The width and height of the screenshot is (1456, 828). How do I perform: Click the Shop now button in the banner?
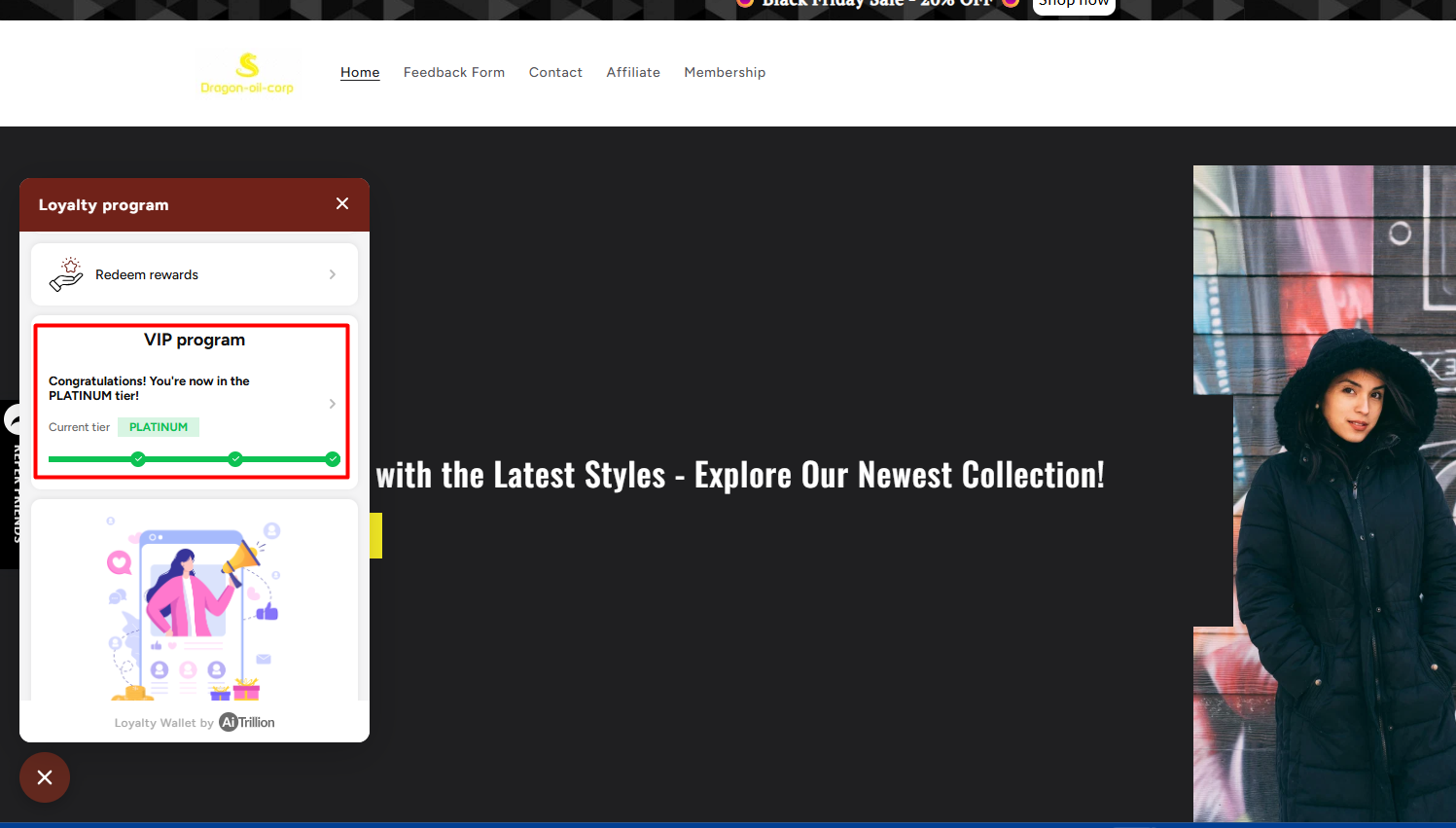(1074, 4)
